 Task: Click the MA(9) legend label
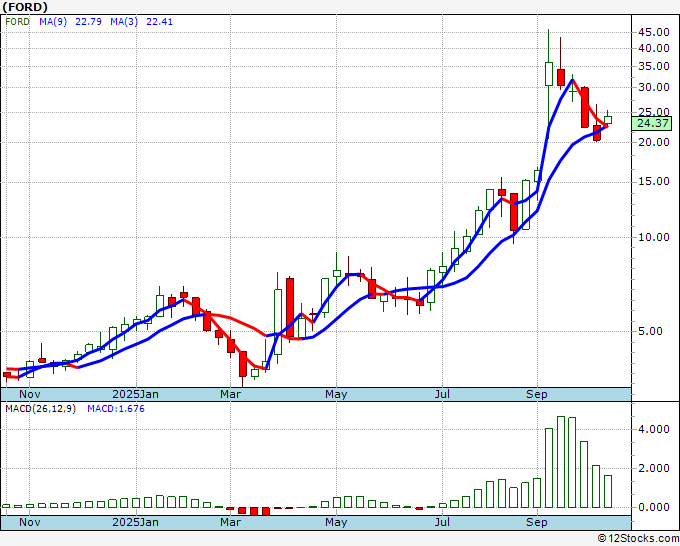(x=53, y=22)
